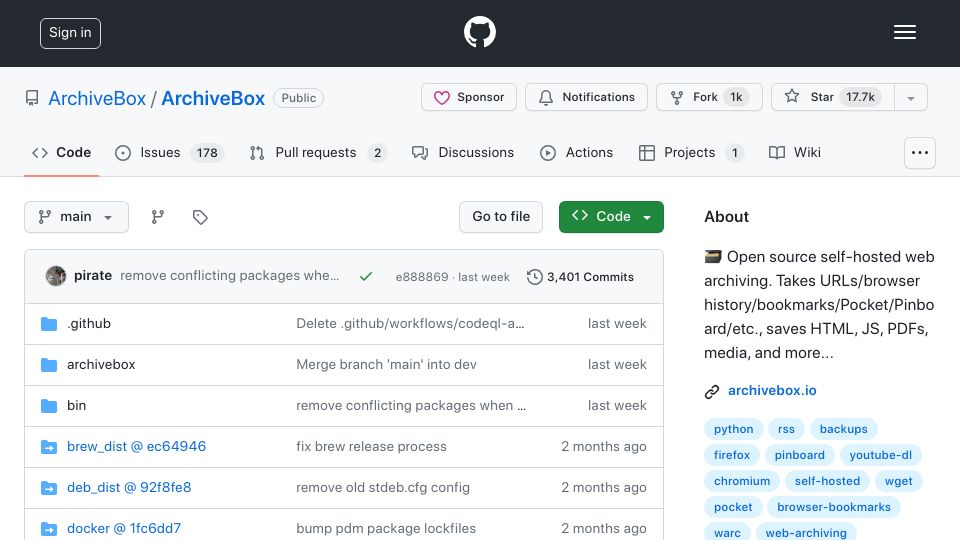960x540 pixels.
Task: Select the python topic tag
Action: pos(733,429)
